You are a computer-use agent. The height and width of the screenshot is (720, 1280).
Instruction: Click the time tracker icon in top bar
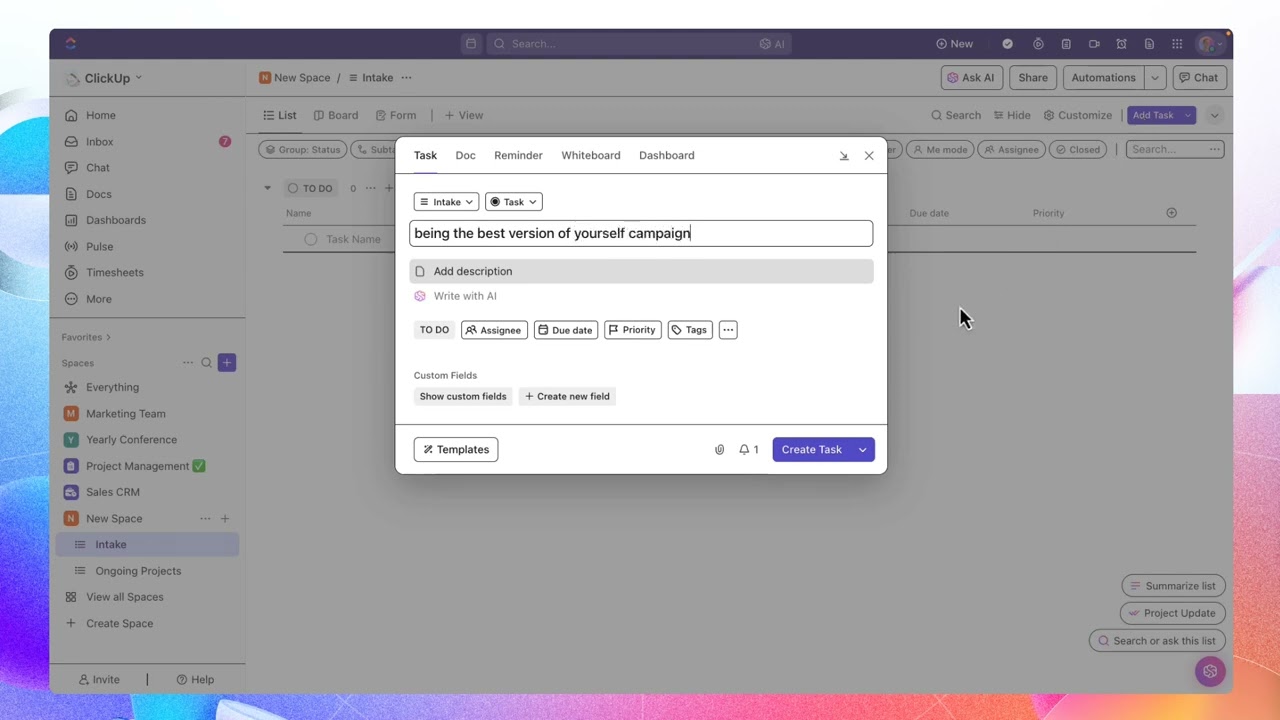1038,44
